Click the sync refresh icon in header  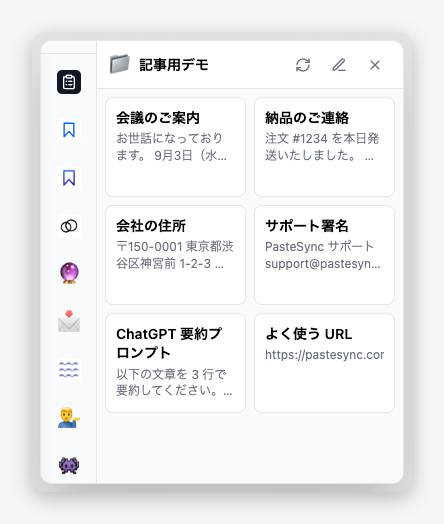click(x=303, y=65)
